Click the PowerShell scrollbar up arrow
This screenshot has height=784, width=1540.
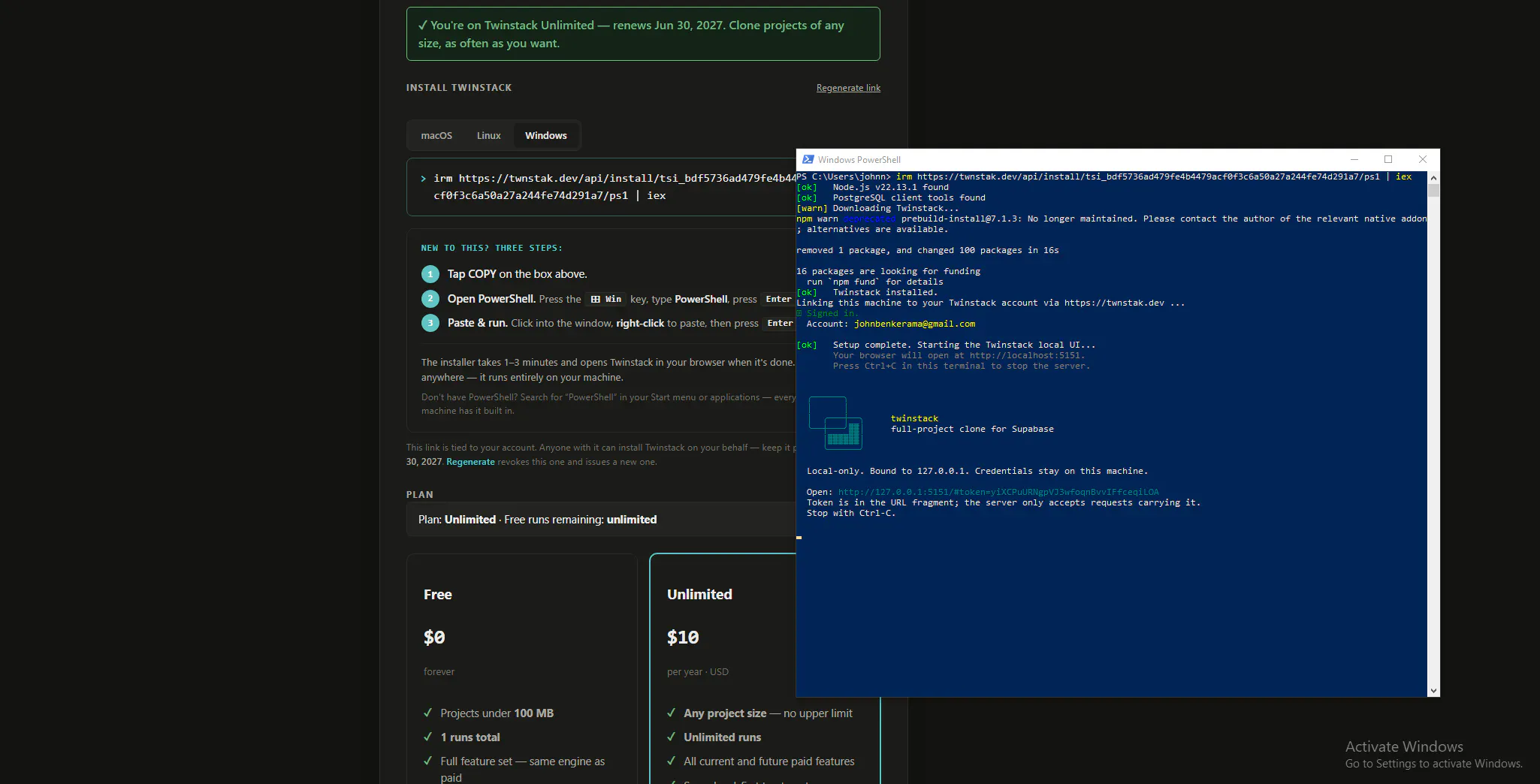click(x=1433, y=178)
